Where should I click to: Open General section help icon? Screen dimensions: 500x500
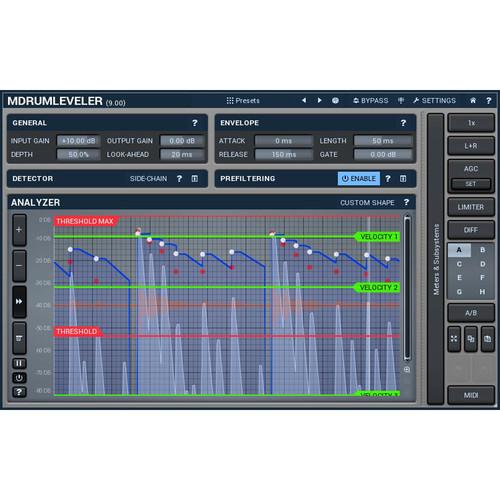[195, 123]
